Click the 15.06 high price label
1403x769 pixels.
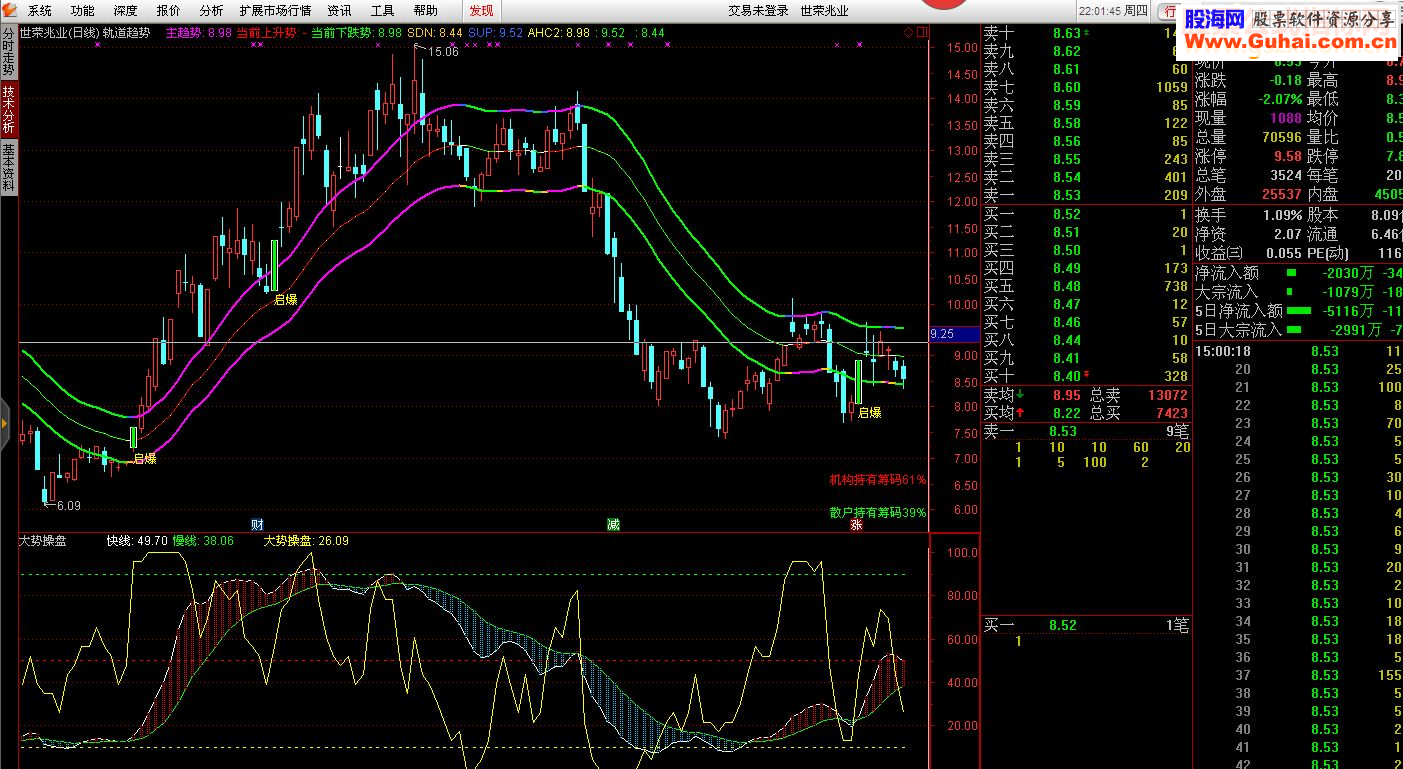click(443, 51)
